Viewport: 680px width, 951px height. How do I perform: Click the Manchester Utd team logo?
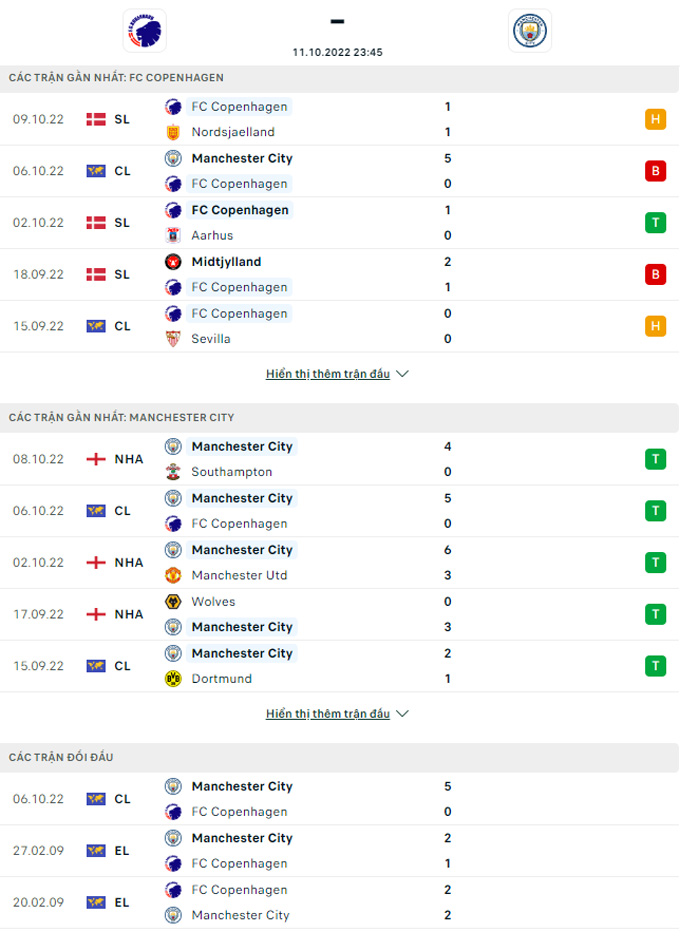(173, 576)
